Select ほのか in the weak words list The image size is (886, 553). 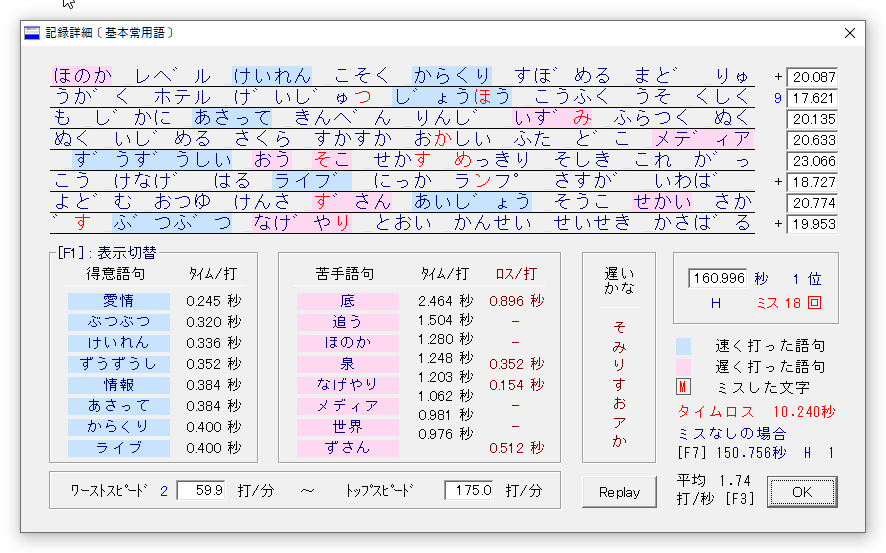[348, 343]
